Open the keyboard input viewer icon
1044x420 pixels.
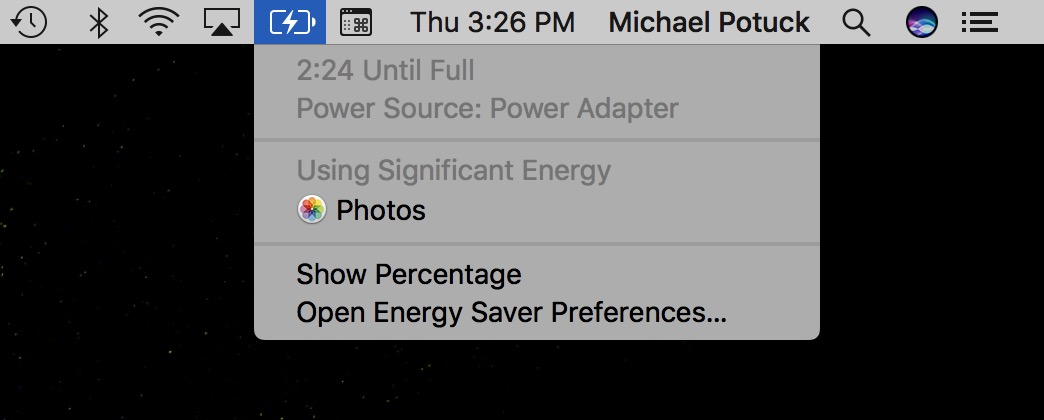[356, 22]
